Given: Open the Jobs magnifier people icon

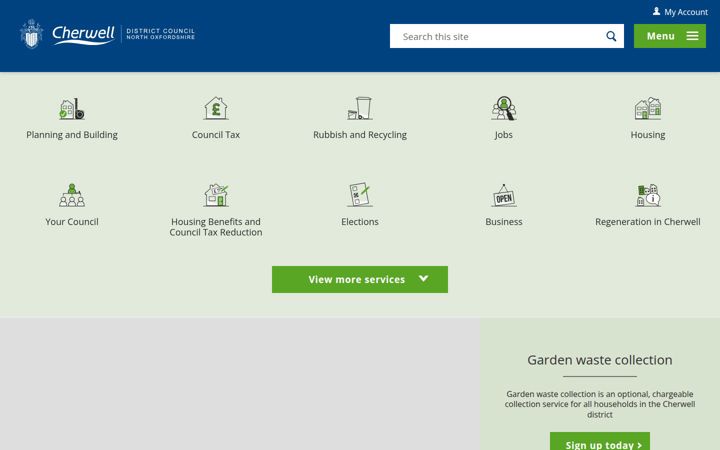Looking at the screenshot, I should click(504, 108).
